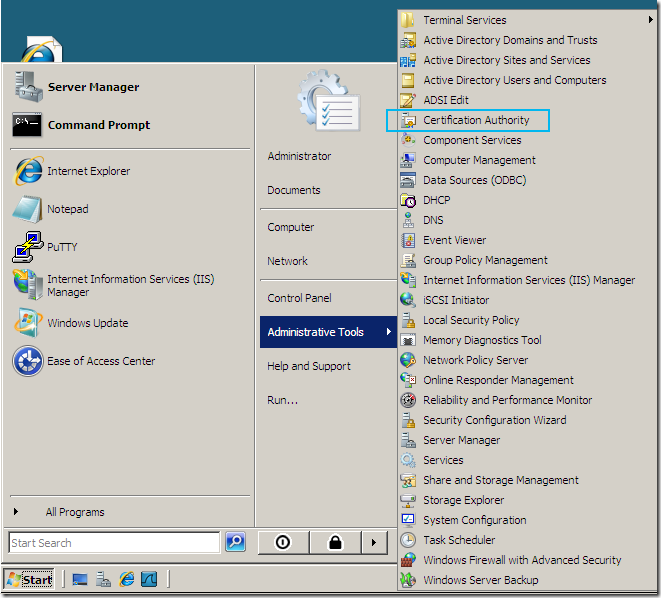Click Active Directory Sites and Services icon

pos(408,60)
